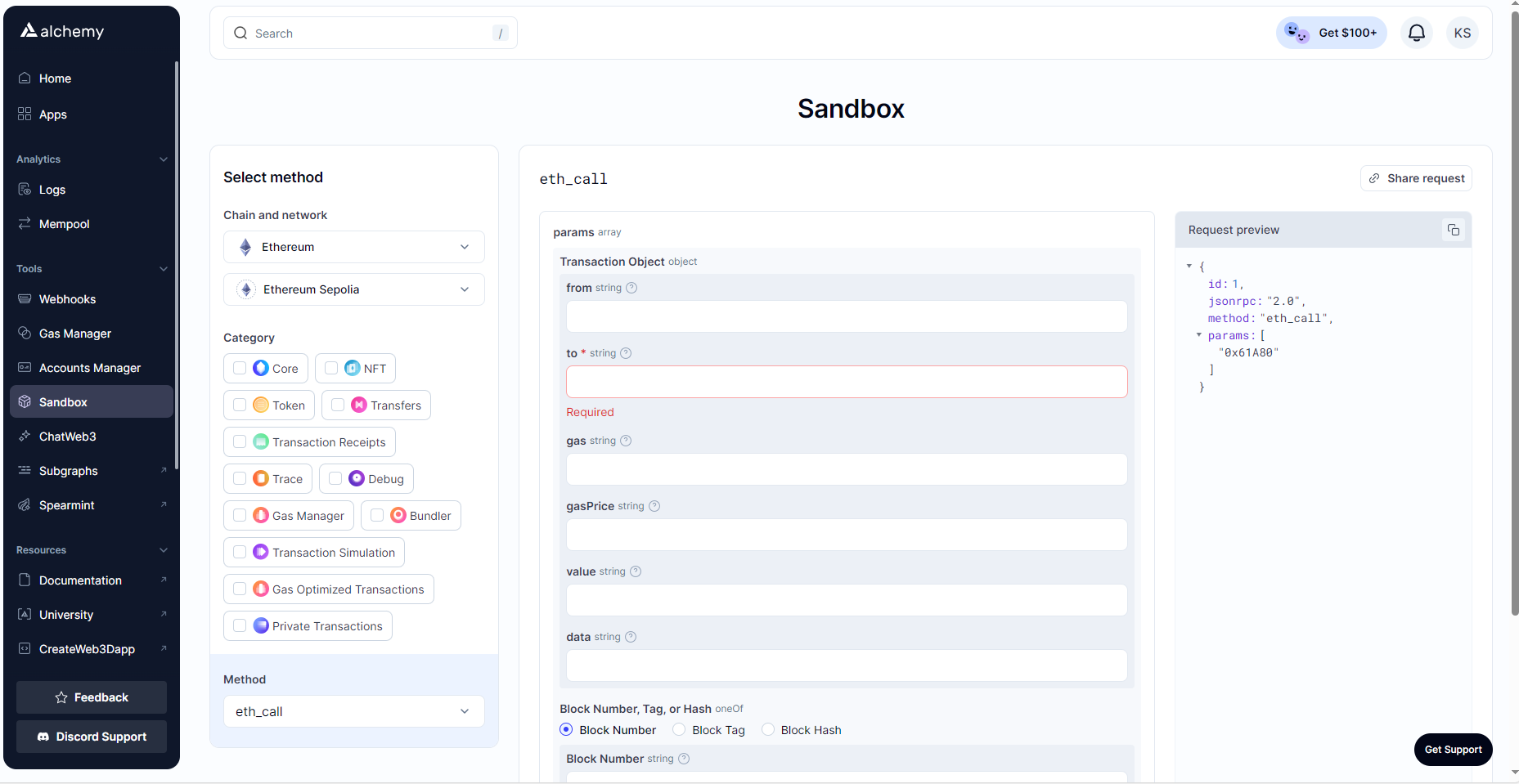This screenshot has width=1519, height=784.
Task: Check the Token category checkbox
Action: 240,405
